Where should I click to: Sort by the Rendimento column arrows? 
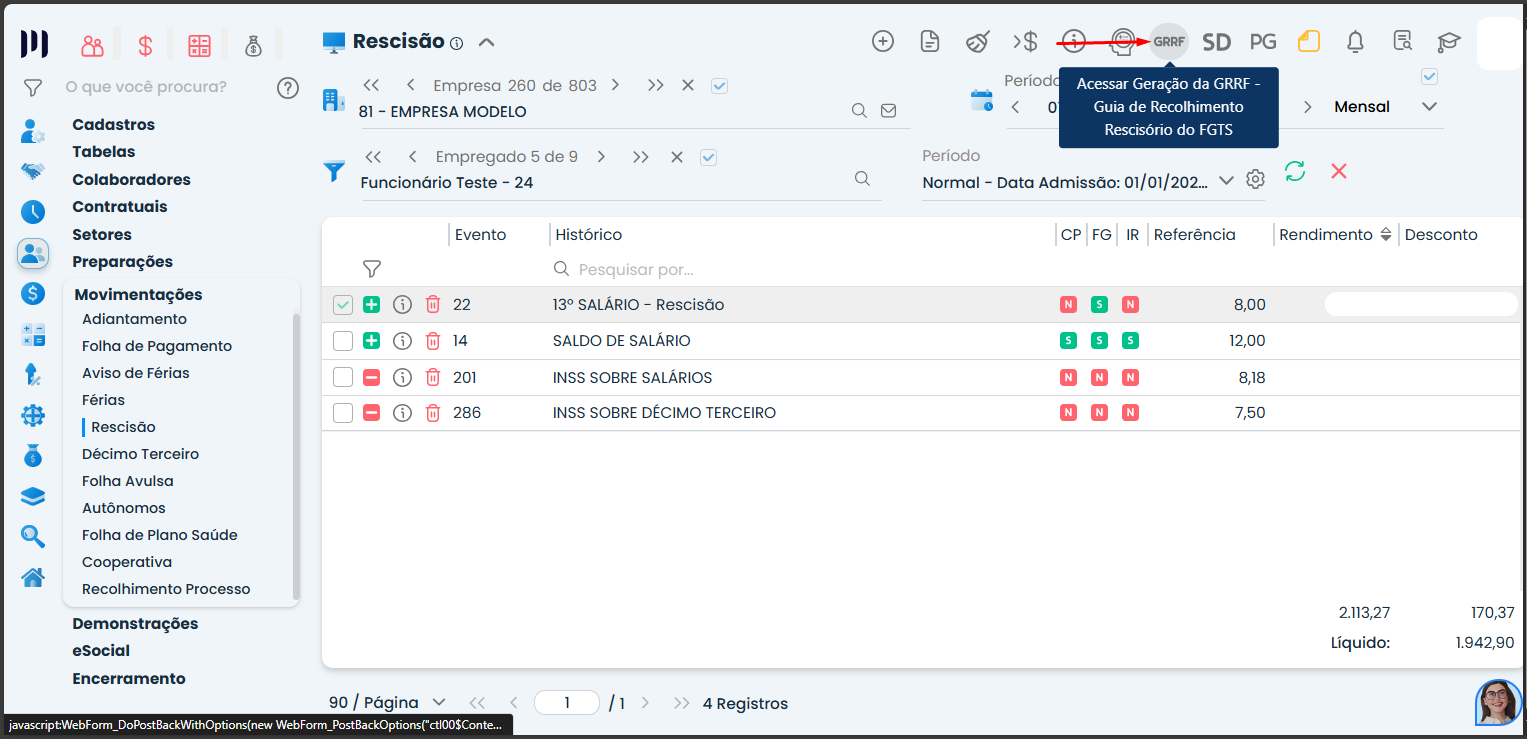(1386, 235)
